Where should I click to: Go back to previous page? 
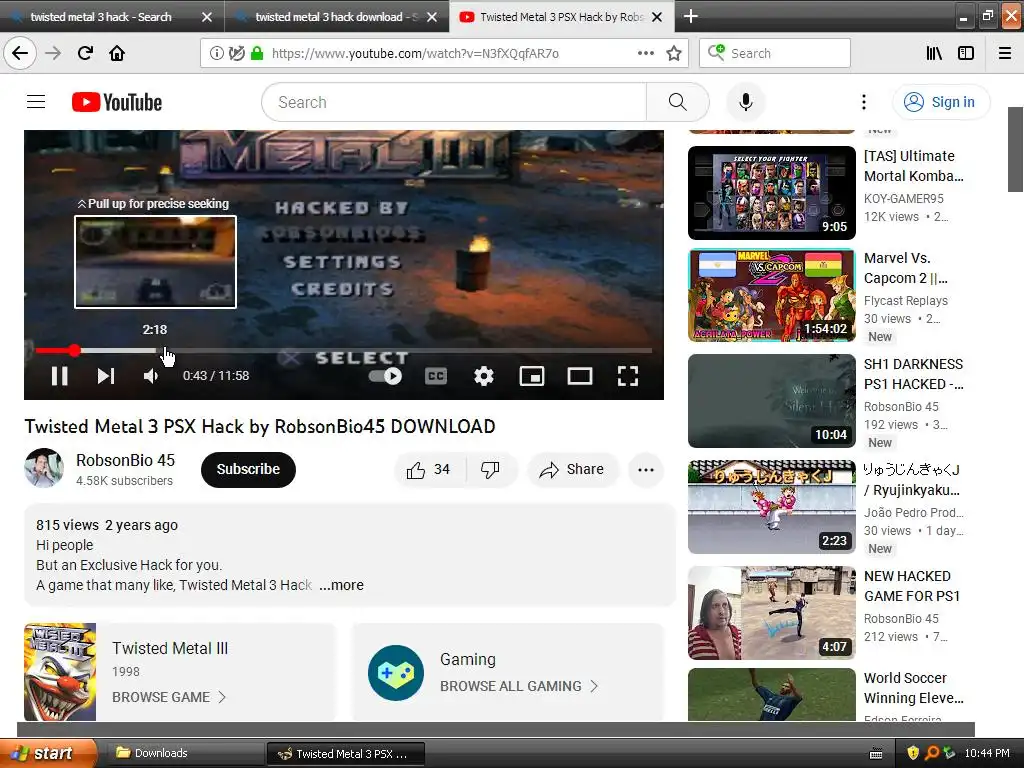point(20,53)
